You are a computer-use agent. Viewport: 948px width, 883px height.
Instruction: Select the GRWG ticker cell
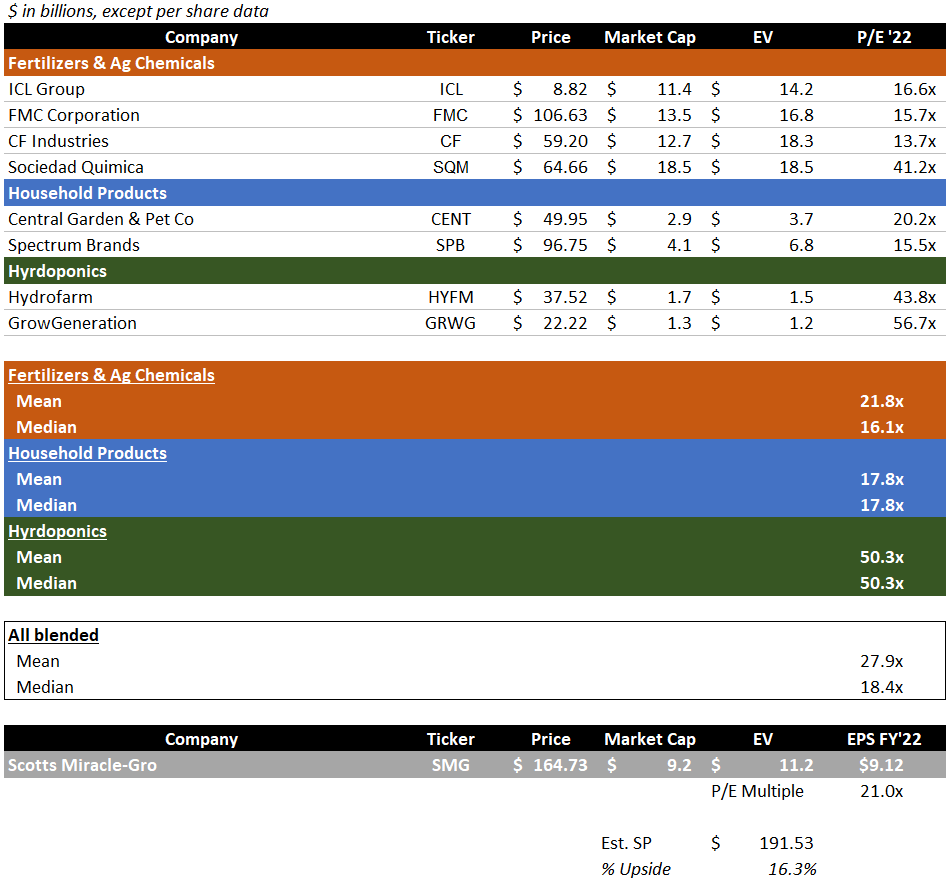tap(451, 323)
